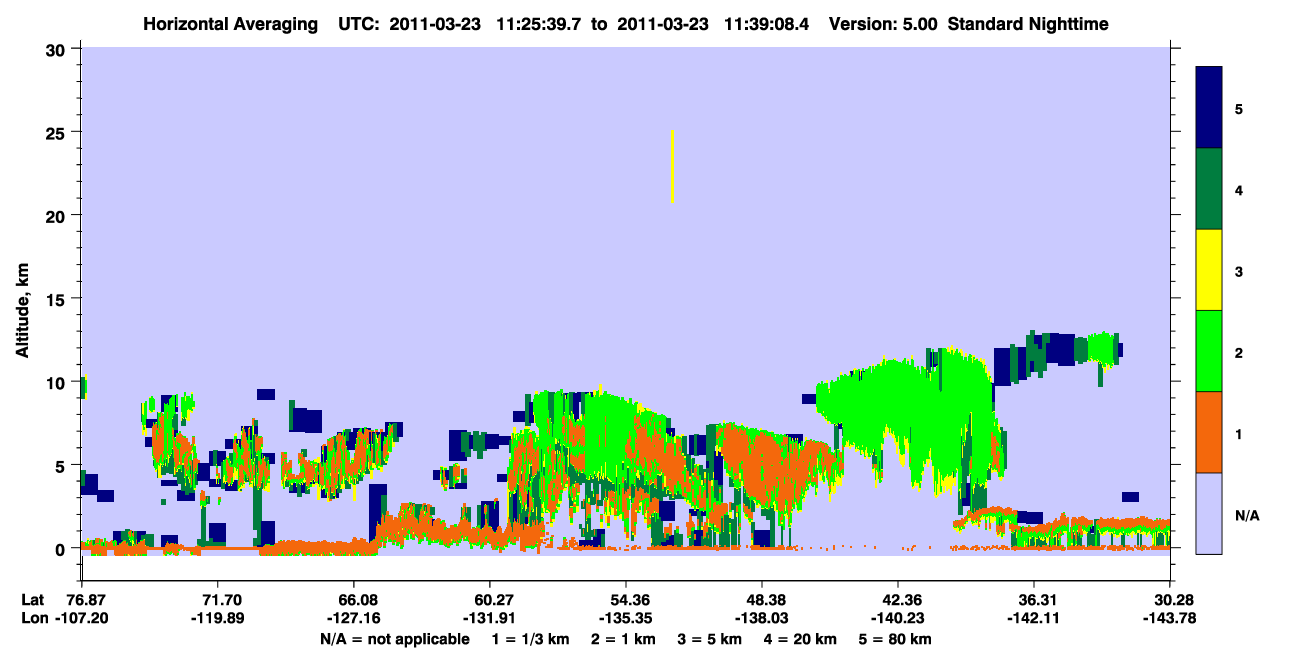Screen dimensions: 1300x667
Task: Click the longitude value -142.11
Action: pyautogui.click(x=1034, y=618)
